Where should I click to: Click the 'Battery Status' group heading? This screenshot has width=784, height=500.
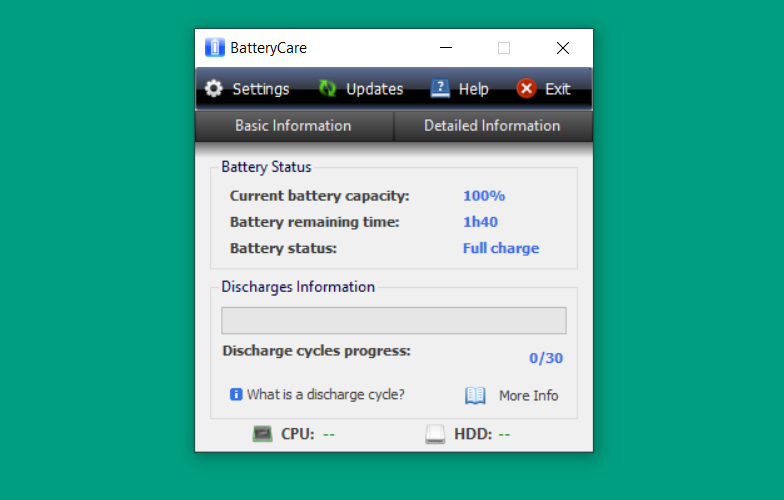click(266, 166)
